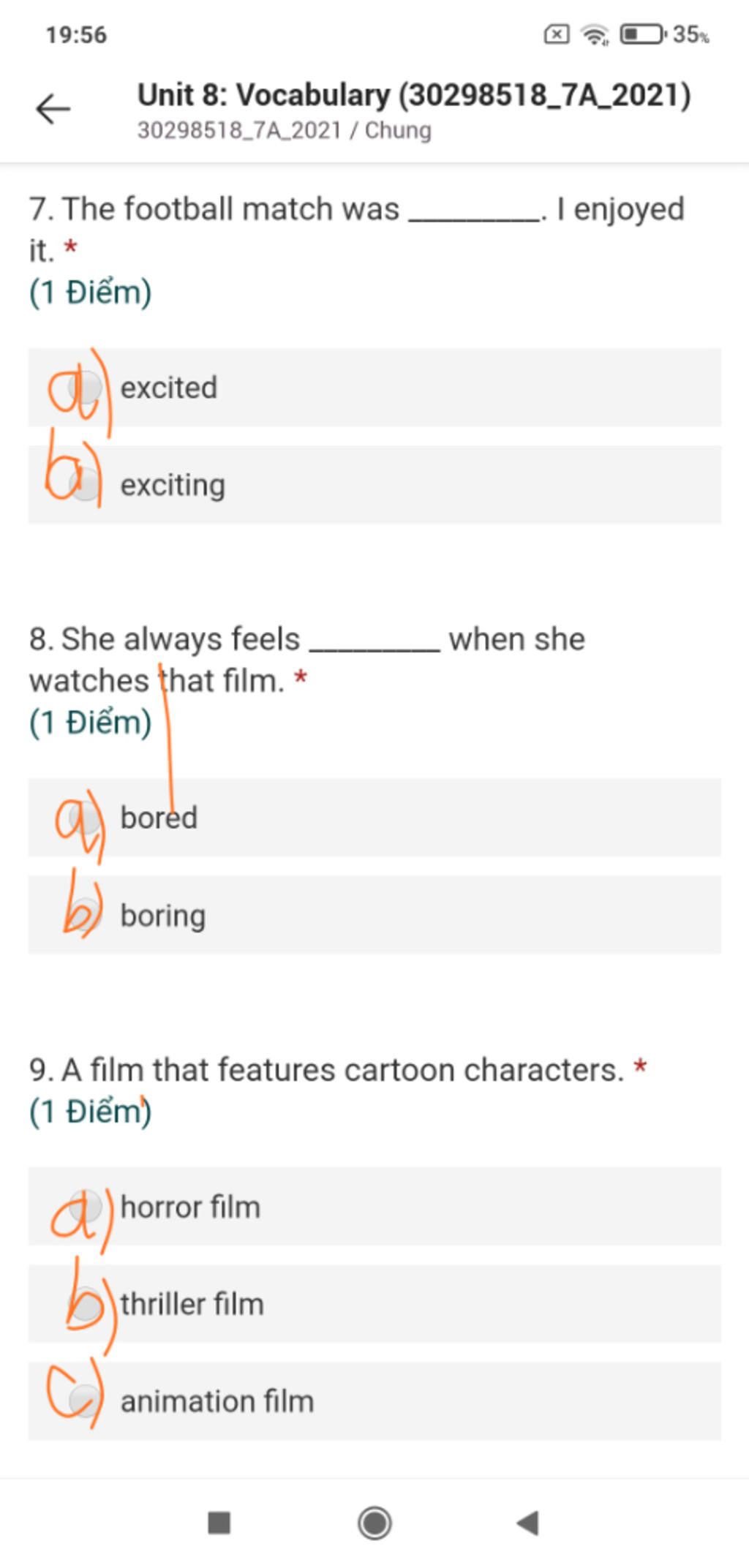Tap the SIM error status icon
This screenshot has width=749, height=1568.
[x=557, y=34]
